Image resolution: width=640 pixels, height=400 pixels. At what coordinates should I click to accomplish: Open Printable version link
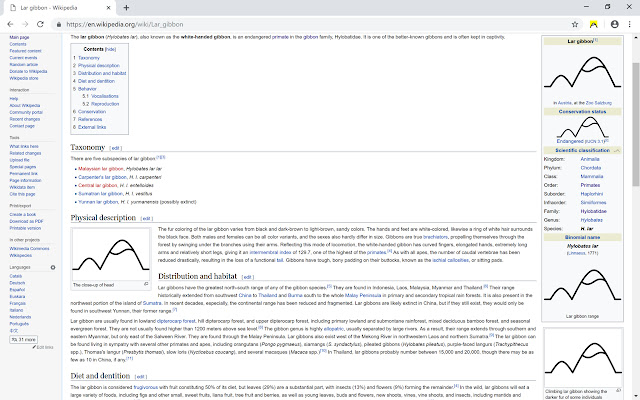point(25,229)
